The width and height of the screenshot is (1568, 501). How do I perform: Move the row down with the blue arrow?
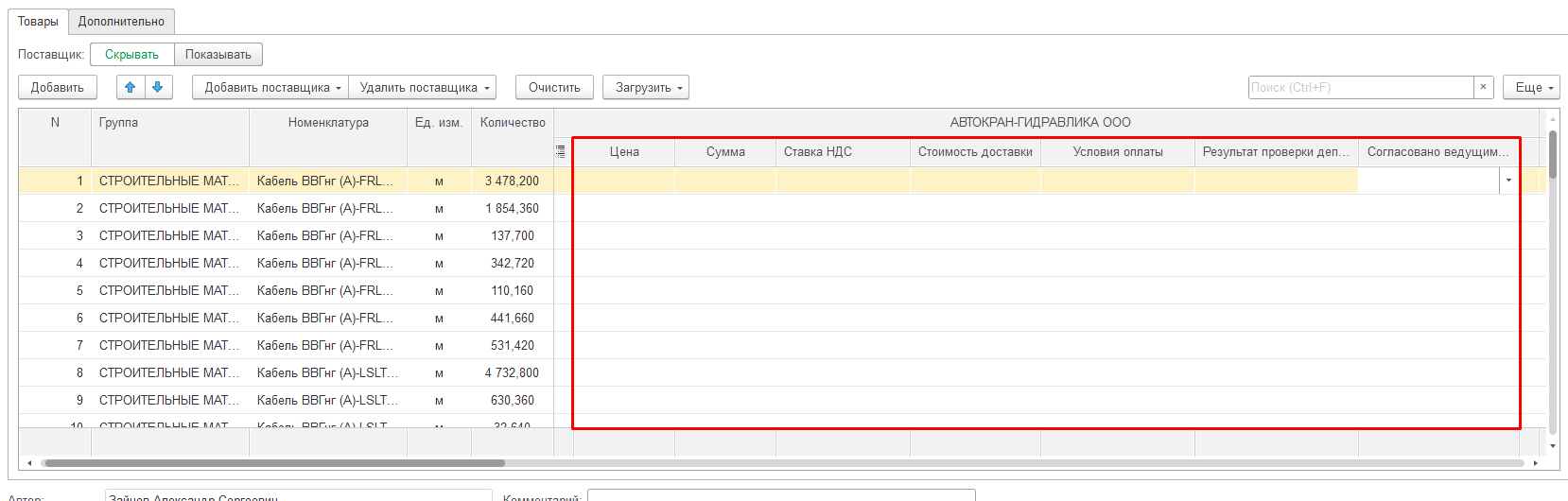(x=158, y=87)
